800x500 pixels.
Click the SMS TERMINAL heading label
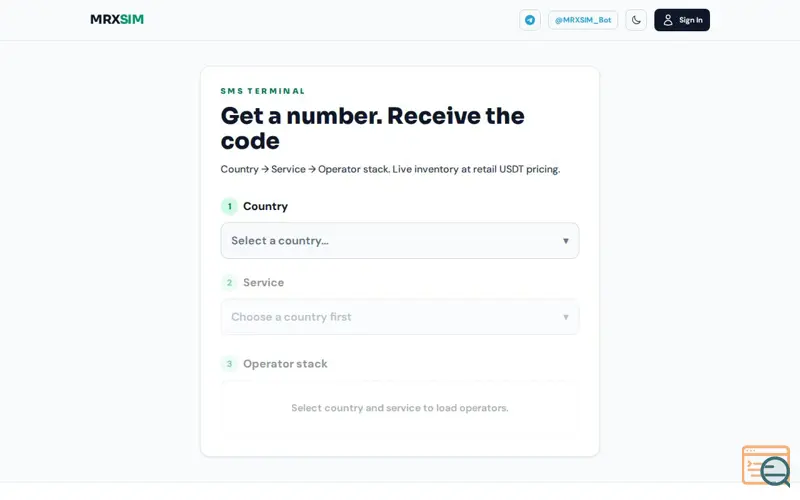tap(263, 91)
